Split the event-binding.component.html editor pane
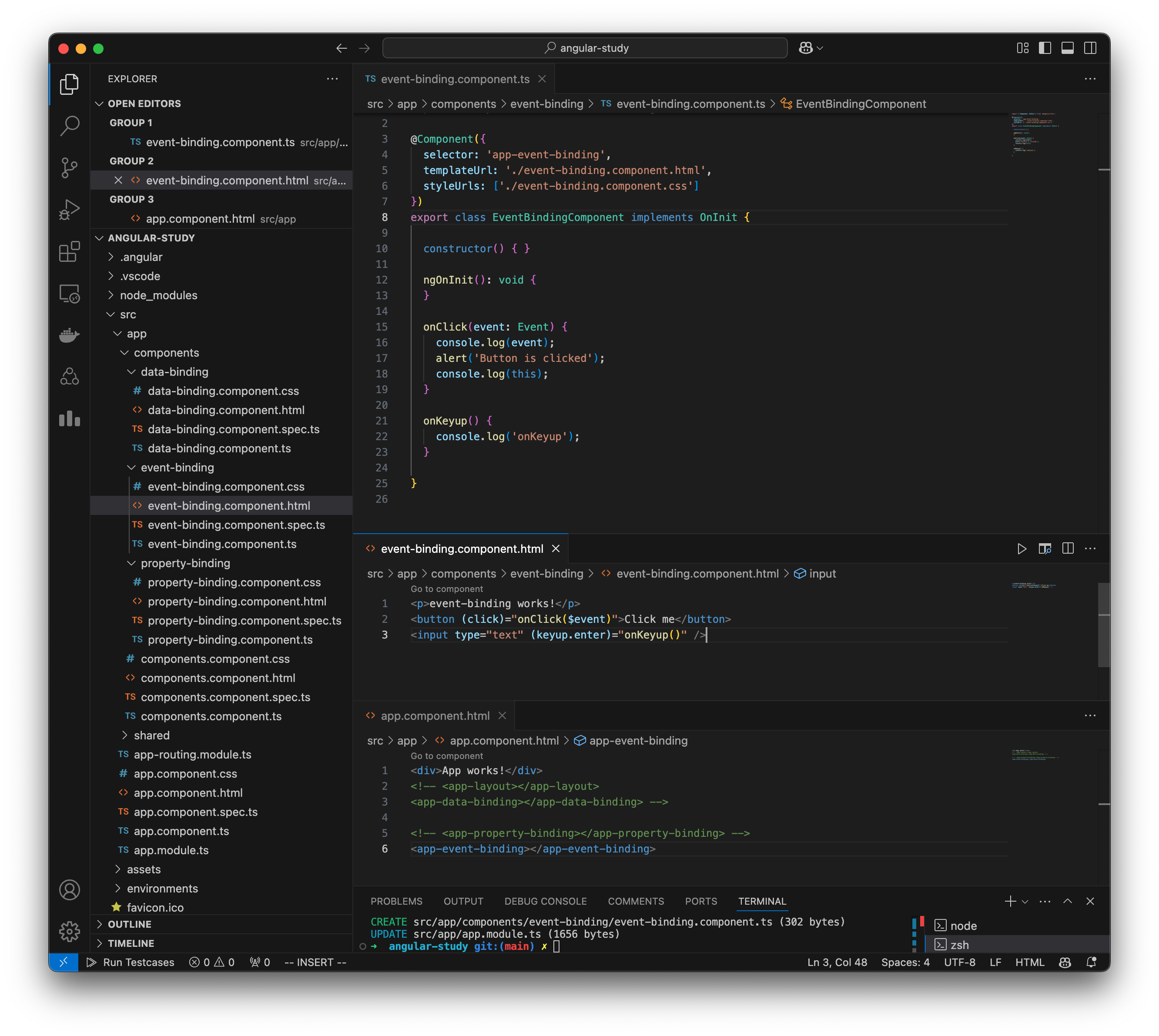Image resolution: width=1159 pixels, height=1036 pixels. tap(1068, 548)
